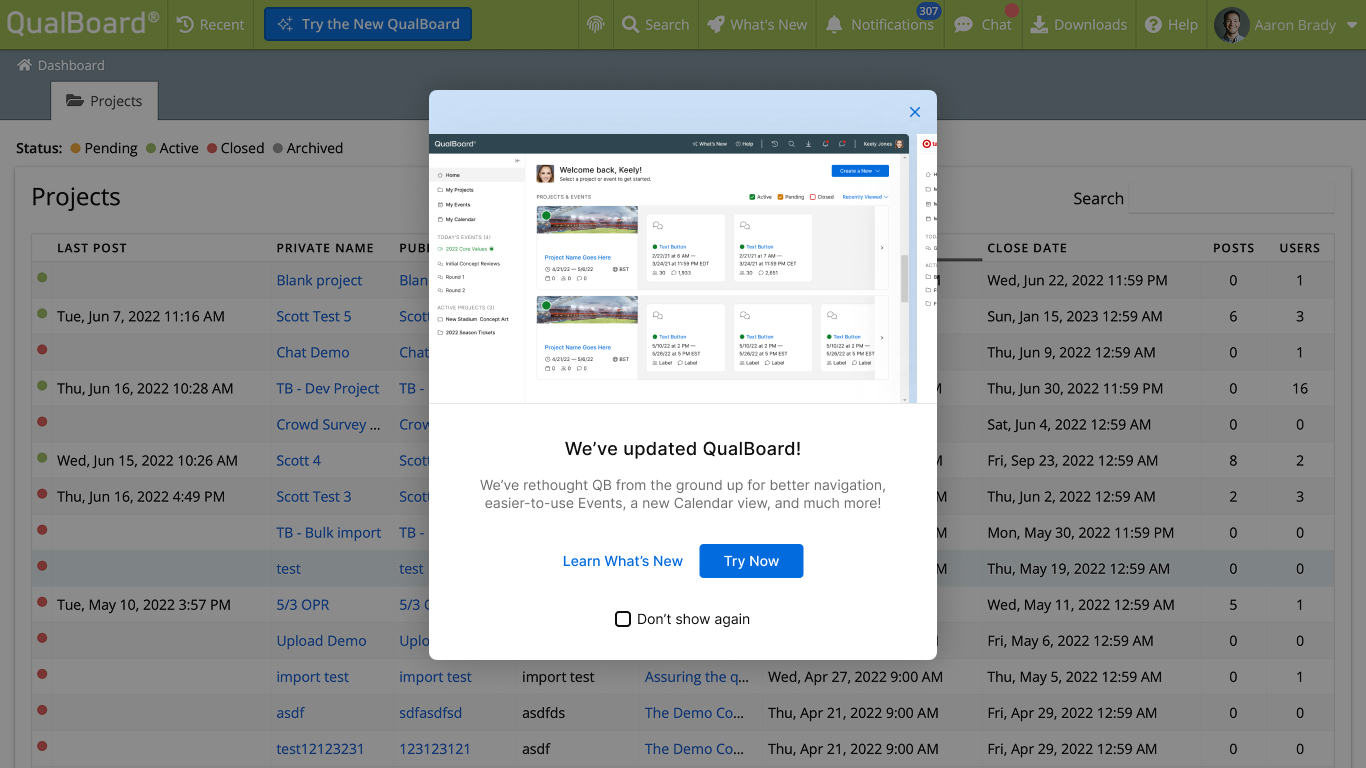Open the Chat panel
The height and width of the screenshot is (768, 1366).
[983, 24]
